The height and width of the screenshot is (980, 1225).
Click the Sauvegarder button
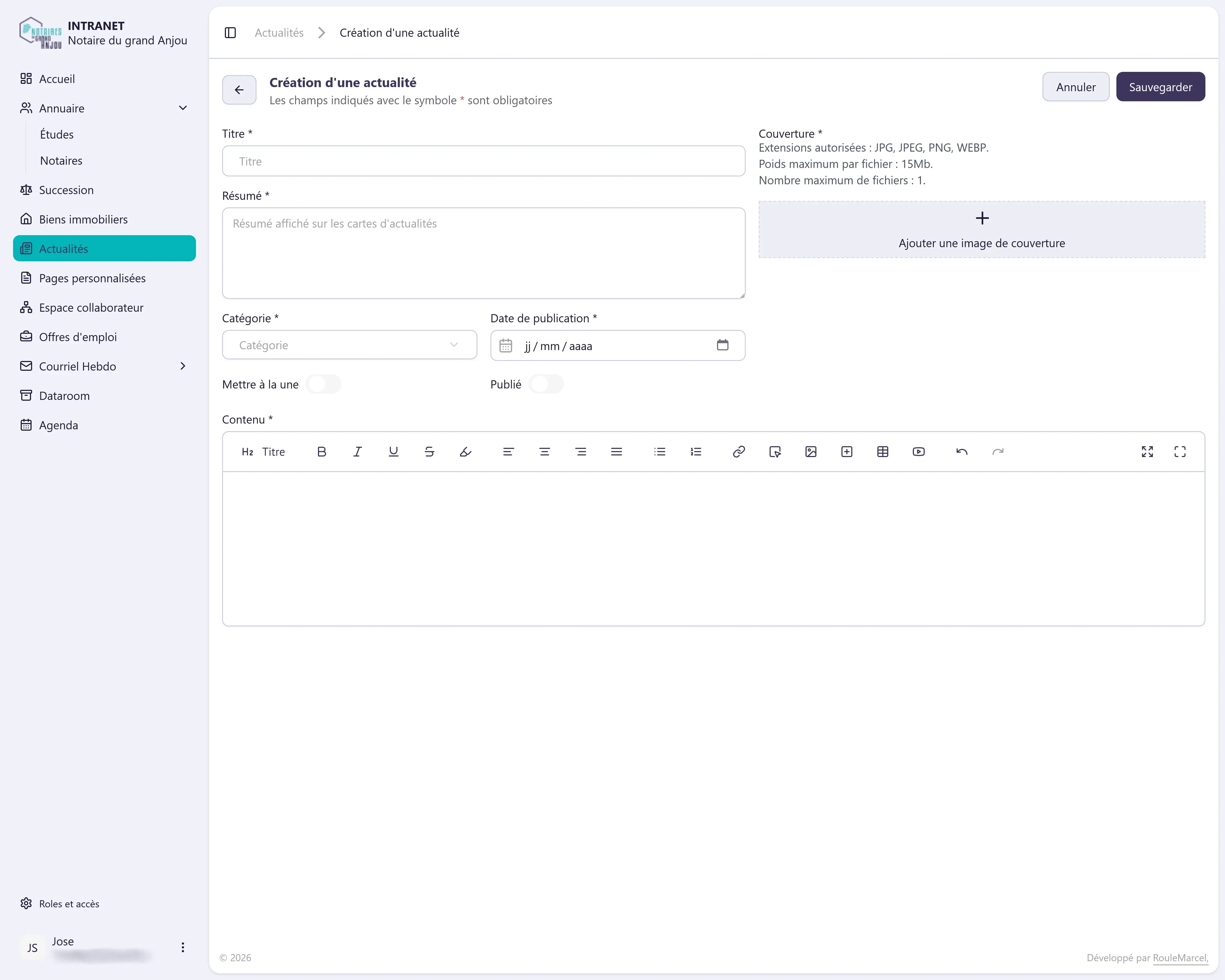click(1160, 87)
